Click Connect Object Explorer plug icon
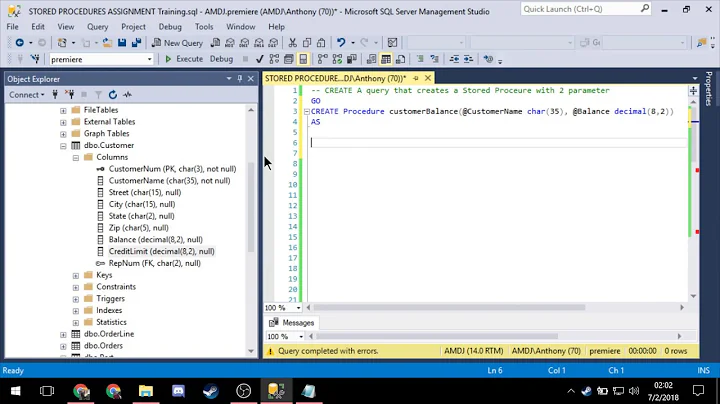Viewport: 720px width, 404px height. tap(55, 95)
